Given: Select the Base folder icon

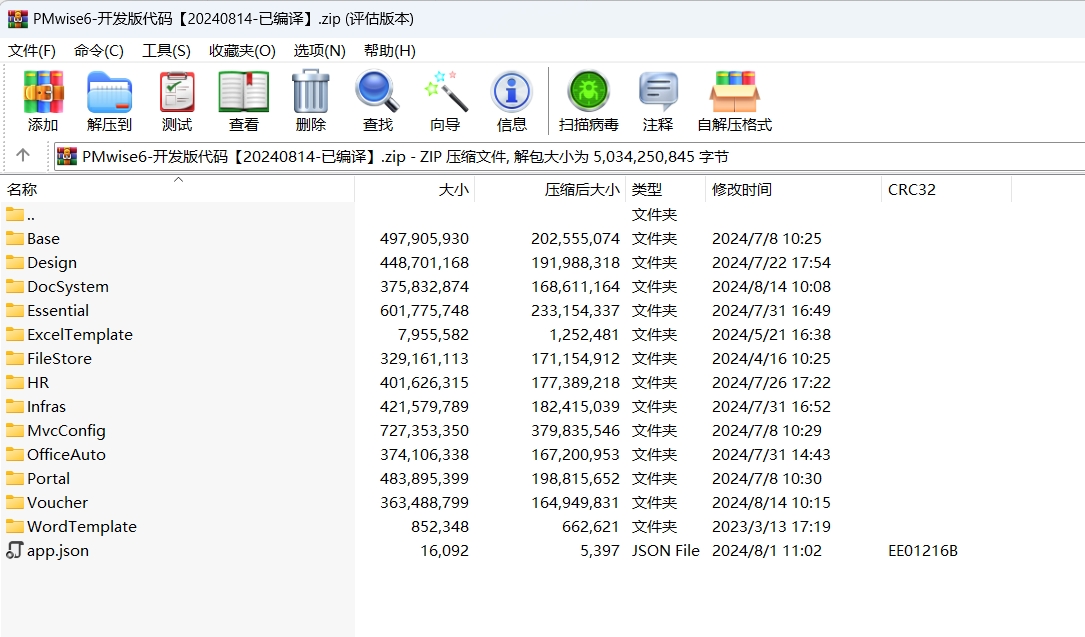Looking at the screenshot, I should (15, 239).
